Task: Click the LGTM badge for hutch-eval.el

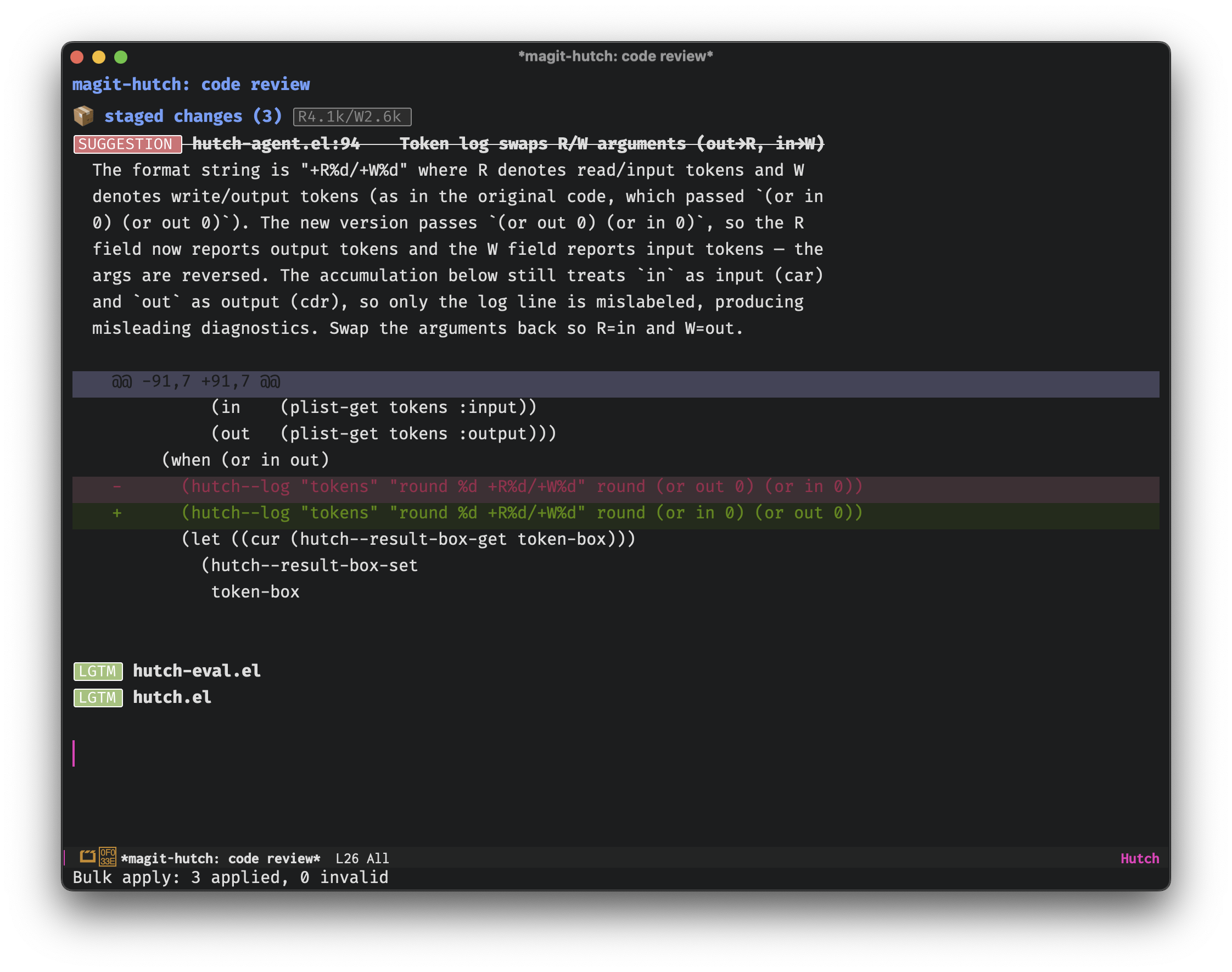Action: click(x=98, y=672)
